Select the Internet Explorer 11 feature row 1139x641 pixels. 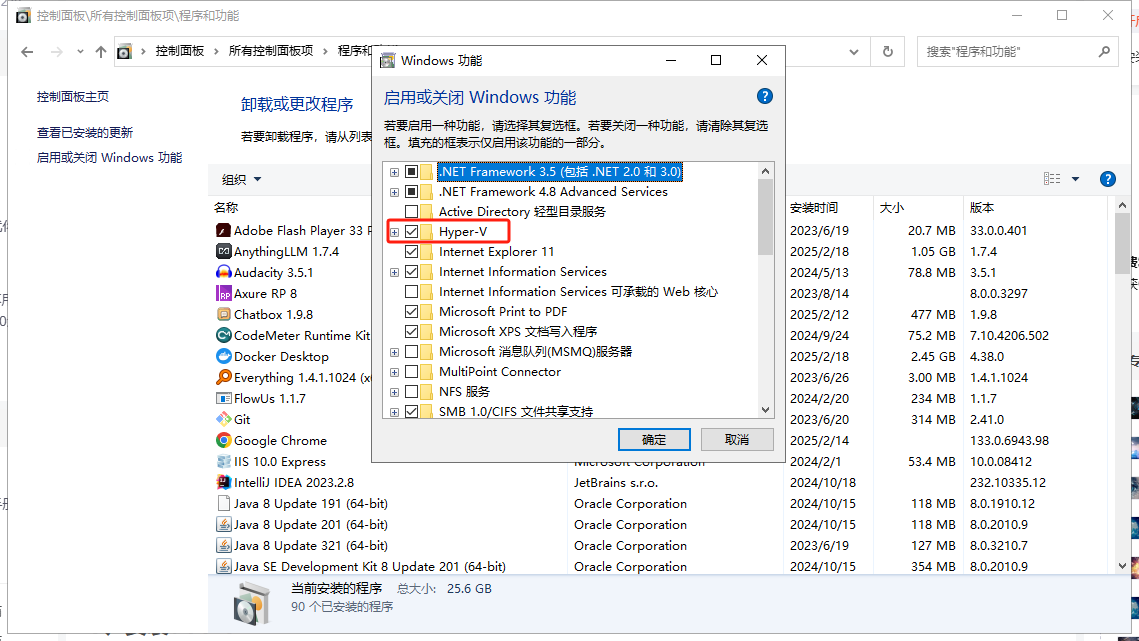click(496, 251)
